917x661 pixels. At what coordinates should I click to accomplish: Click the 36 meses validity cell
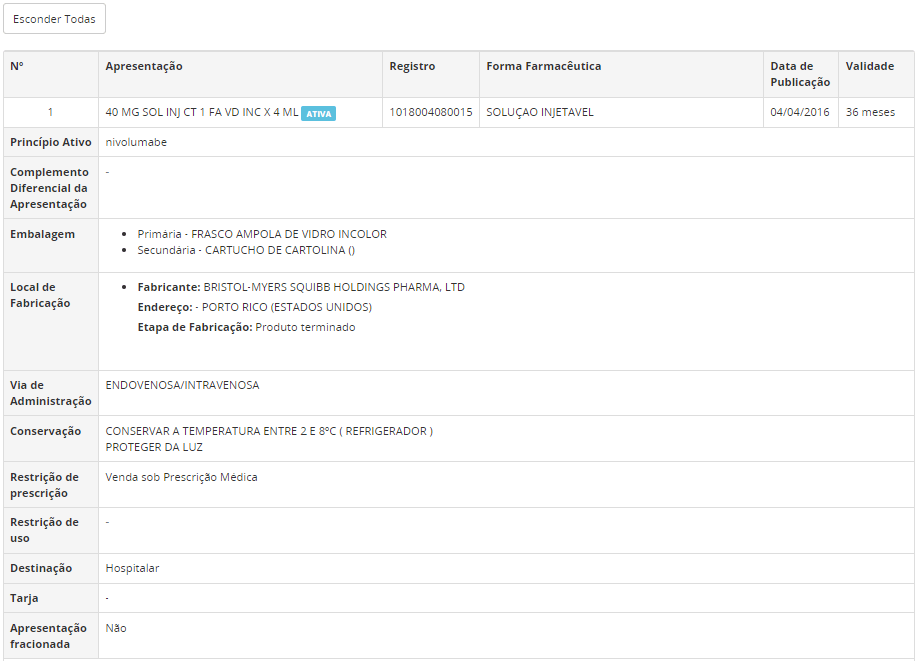870,112
